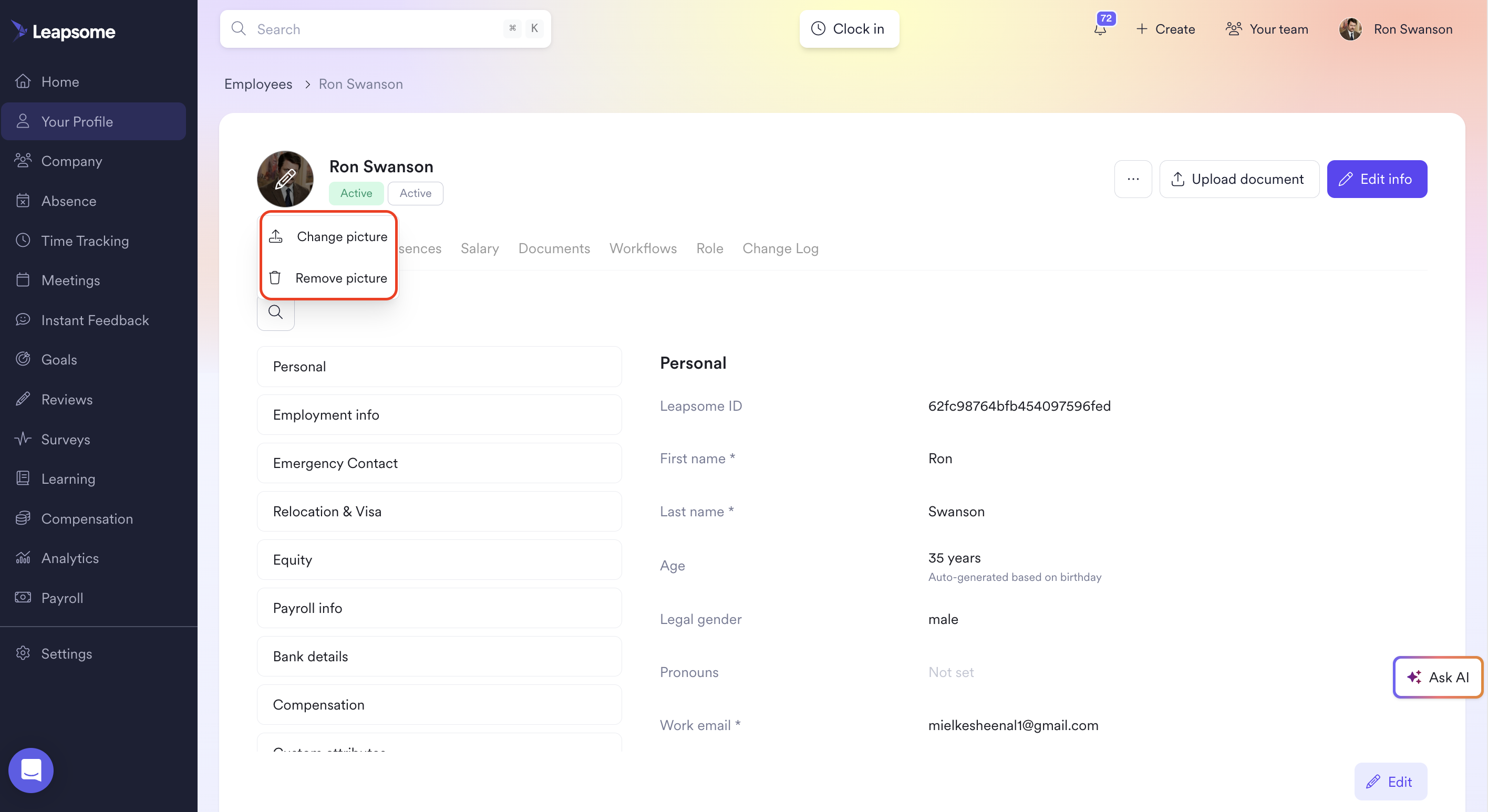Open Meetings in sidebar
This screenshot has width=1488, height=812.
[94, 280]
